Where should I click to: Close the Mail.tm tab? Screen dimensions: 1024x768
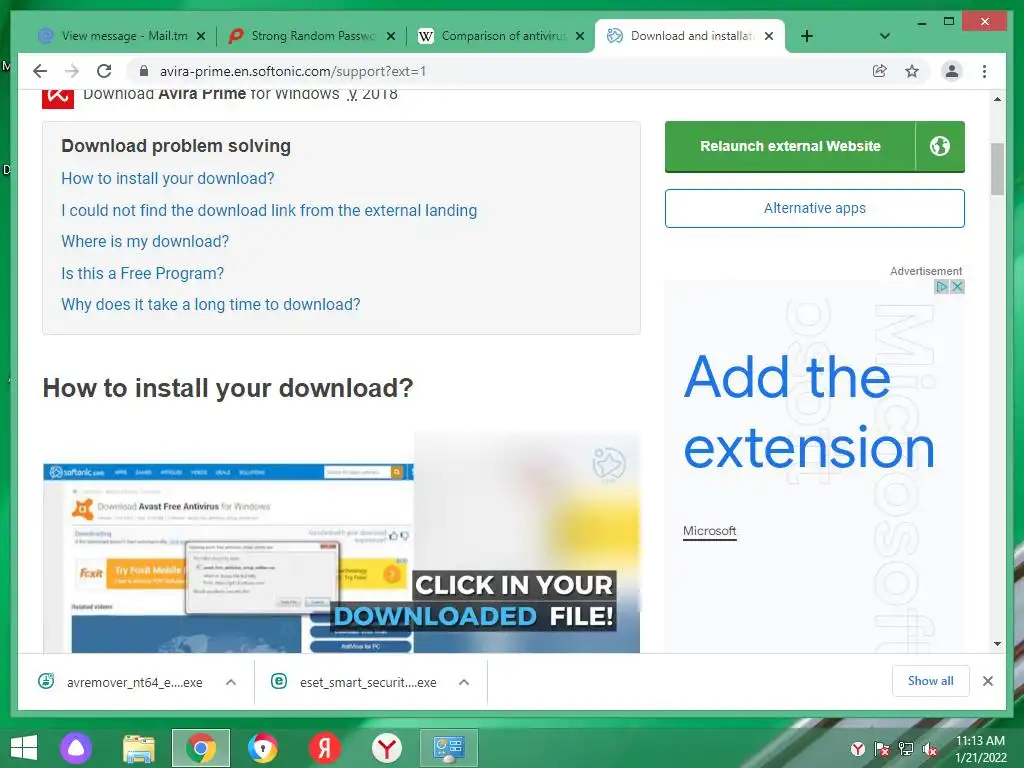click(201, 36)
